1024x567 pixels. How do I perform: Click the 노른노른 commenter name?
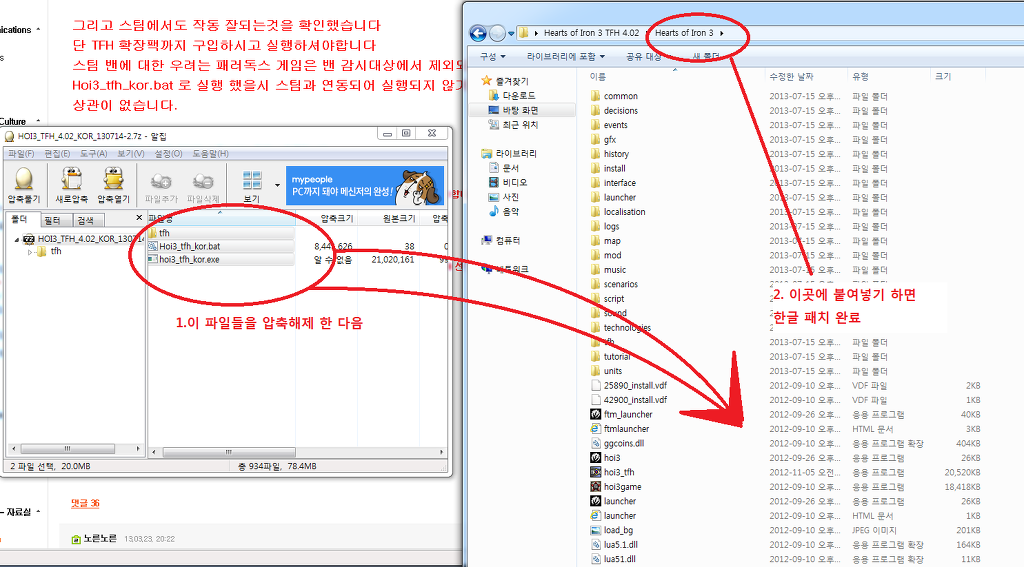(x=100, y=538)
